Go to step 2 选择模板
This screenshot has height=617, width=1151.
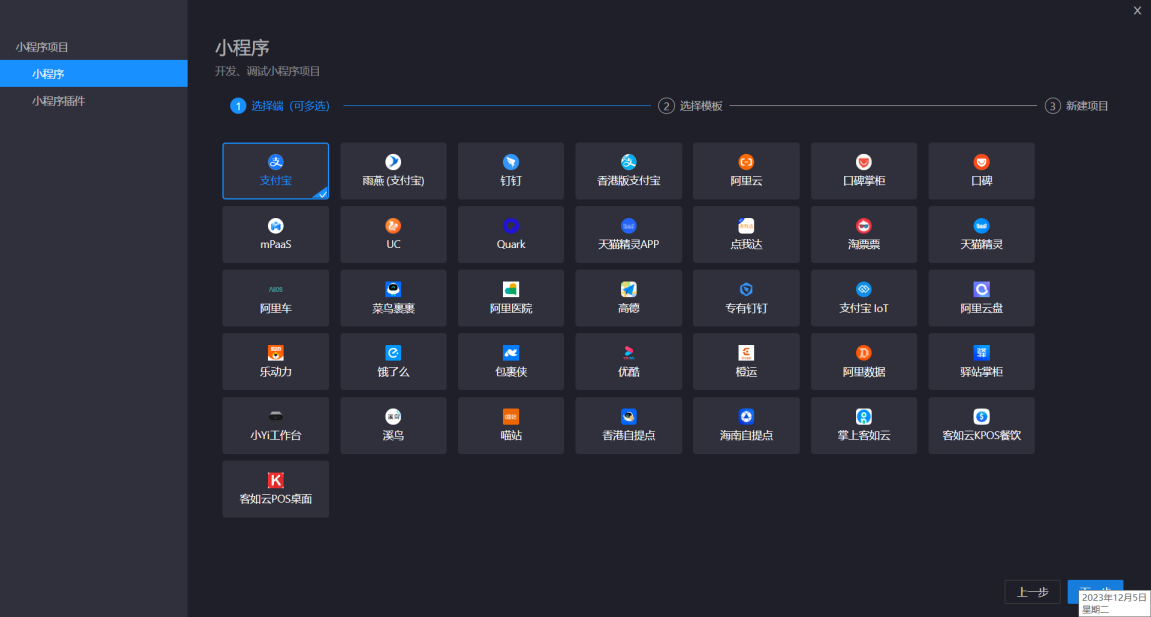691,106
